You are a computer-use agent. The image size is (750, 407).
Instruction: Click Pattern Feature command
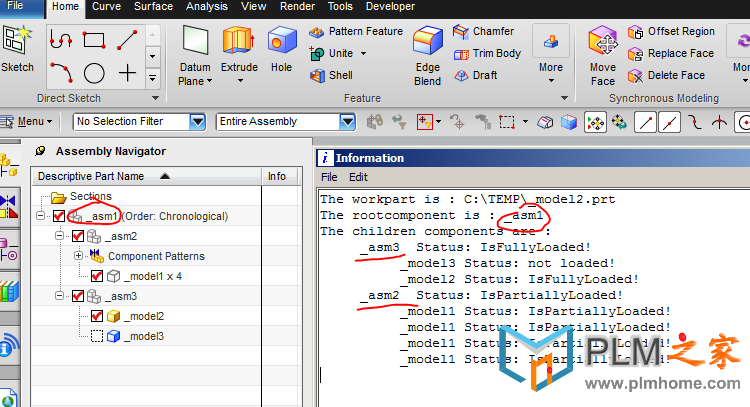point(356,32)
